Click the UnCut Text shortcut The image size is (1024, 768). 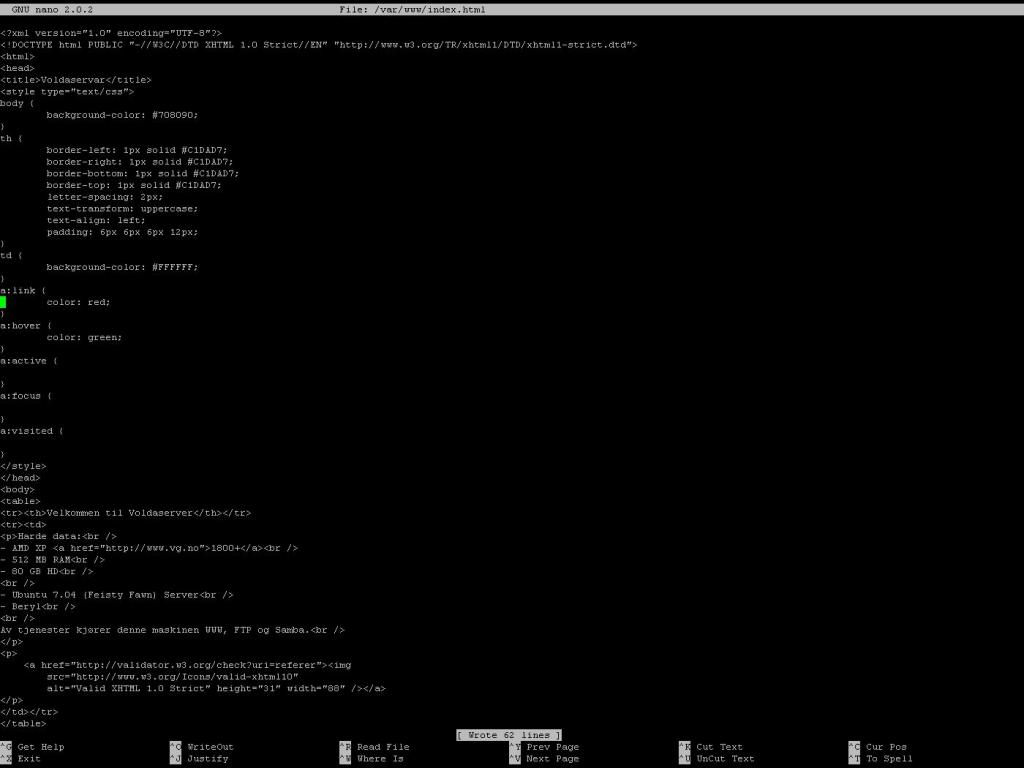click(725, 759)
